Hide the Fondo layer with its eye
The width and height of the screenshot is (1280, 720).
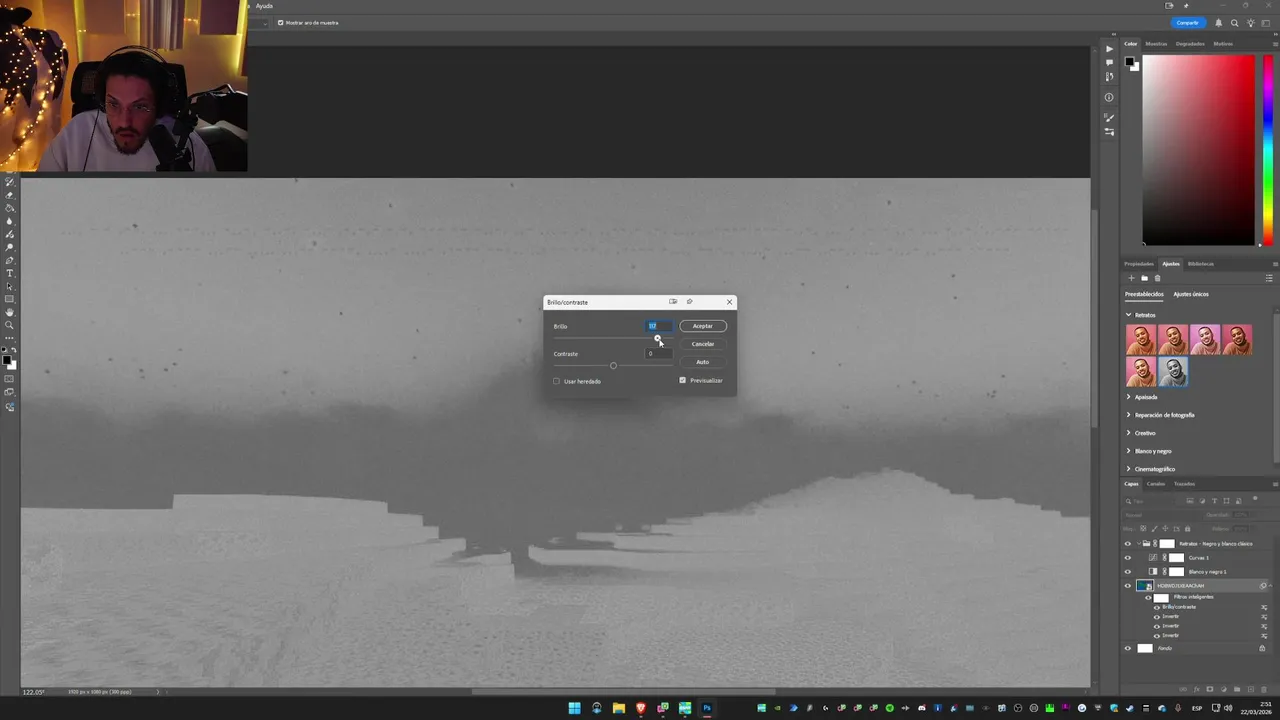(x=1128, y=648)
